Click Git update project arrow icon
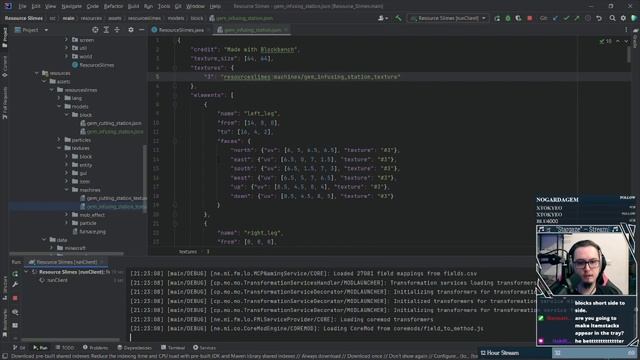 tap(556, 18)
